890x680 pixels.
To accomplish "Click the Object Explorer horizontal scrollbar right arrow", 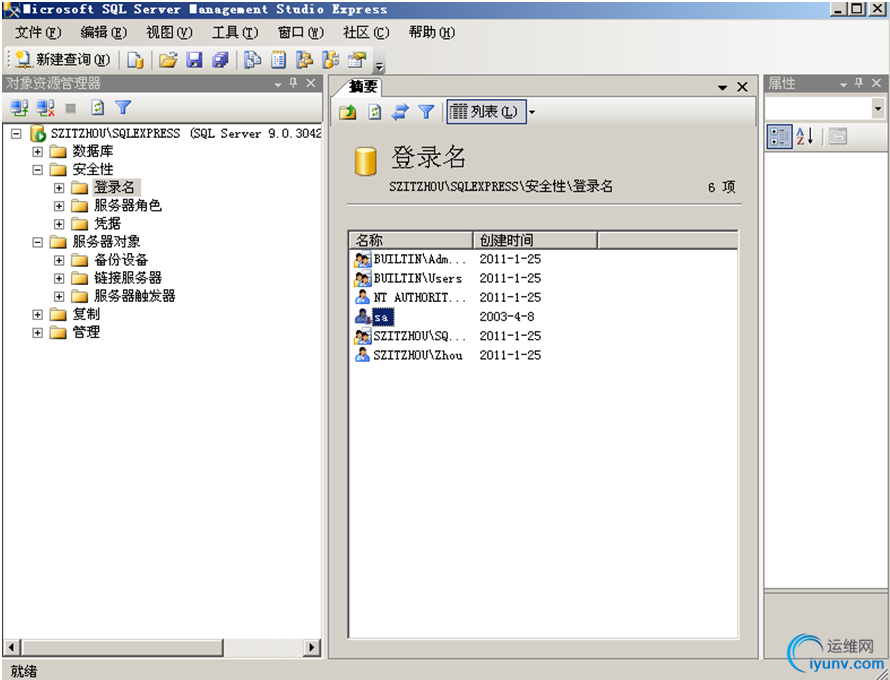I will [x=312, y=647].
